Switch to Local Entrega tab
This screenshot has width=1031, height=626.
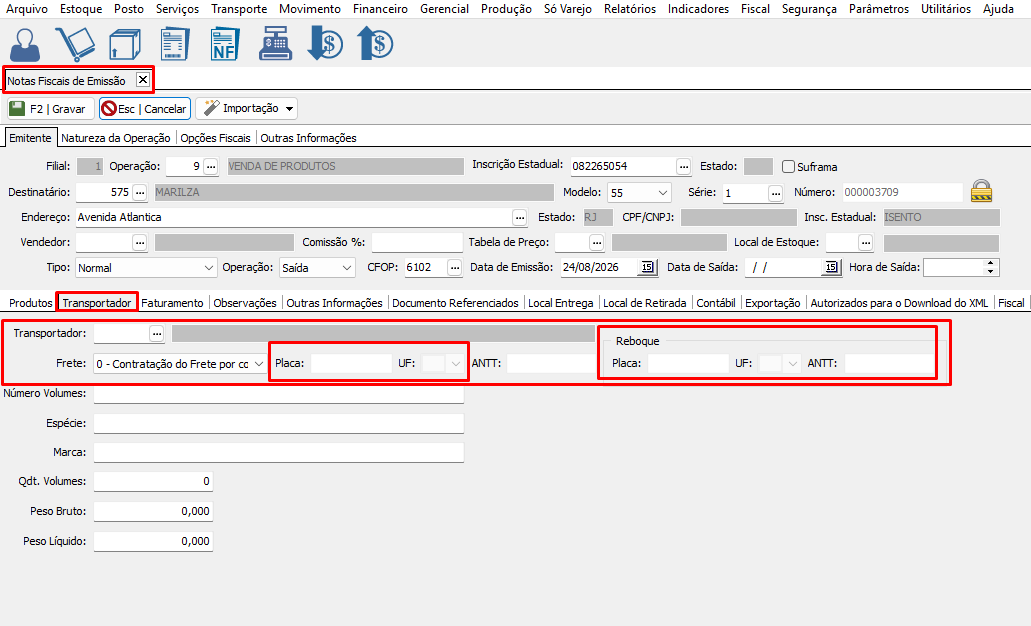[x=560, y=302]
